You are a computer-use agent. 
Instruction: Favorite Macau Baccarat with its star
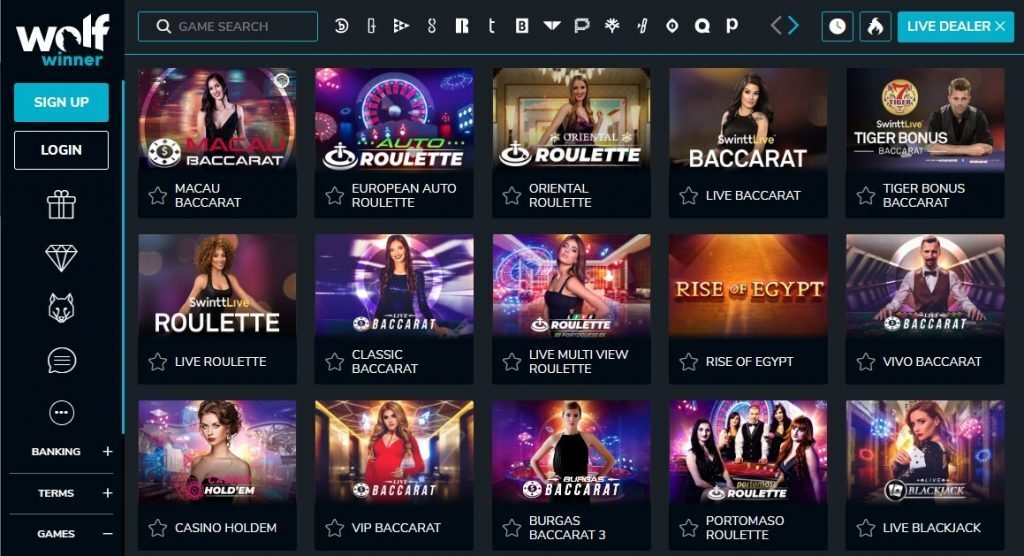(x=157, y=195)
